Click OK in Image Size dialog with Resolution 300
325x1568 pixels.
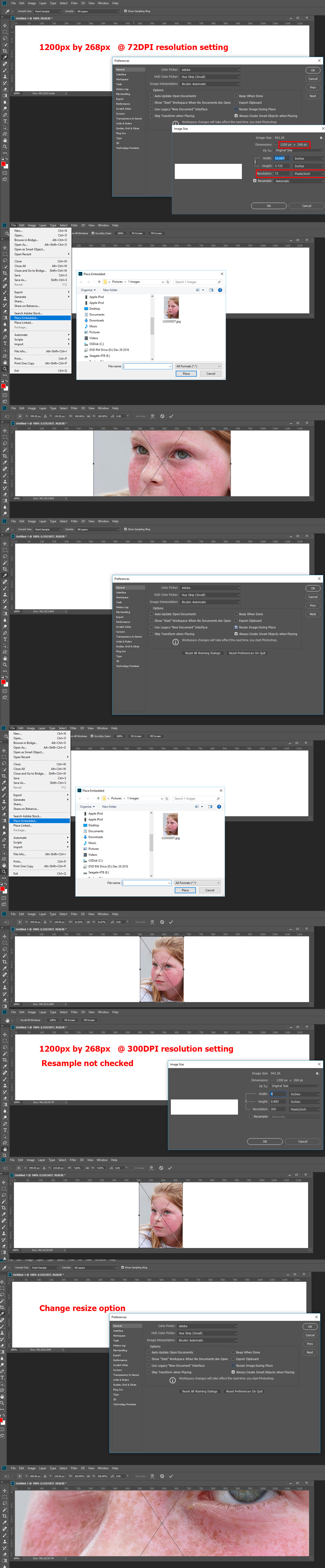[265, 1141]
